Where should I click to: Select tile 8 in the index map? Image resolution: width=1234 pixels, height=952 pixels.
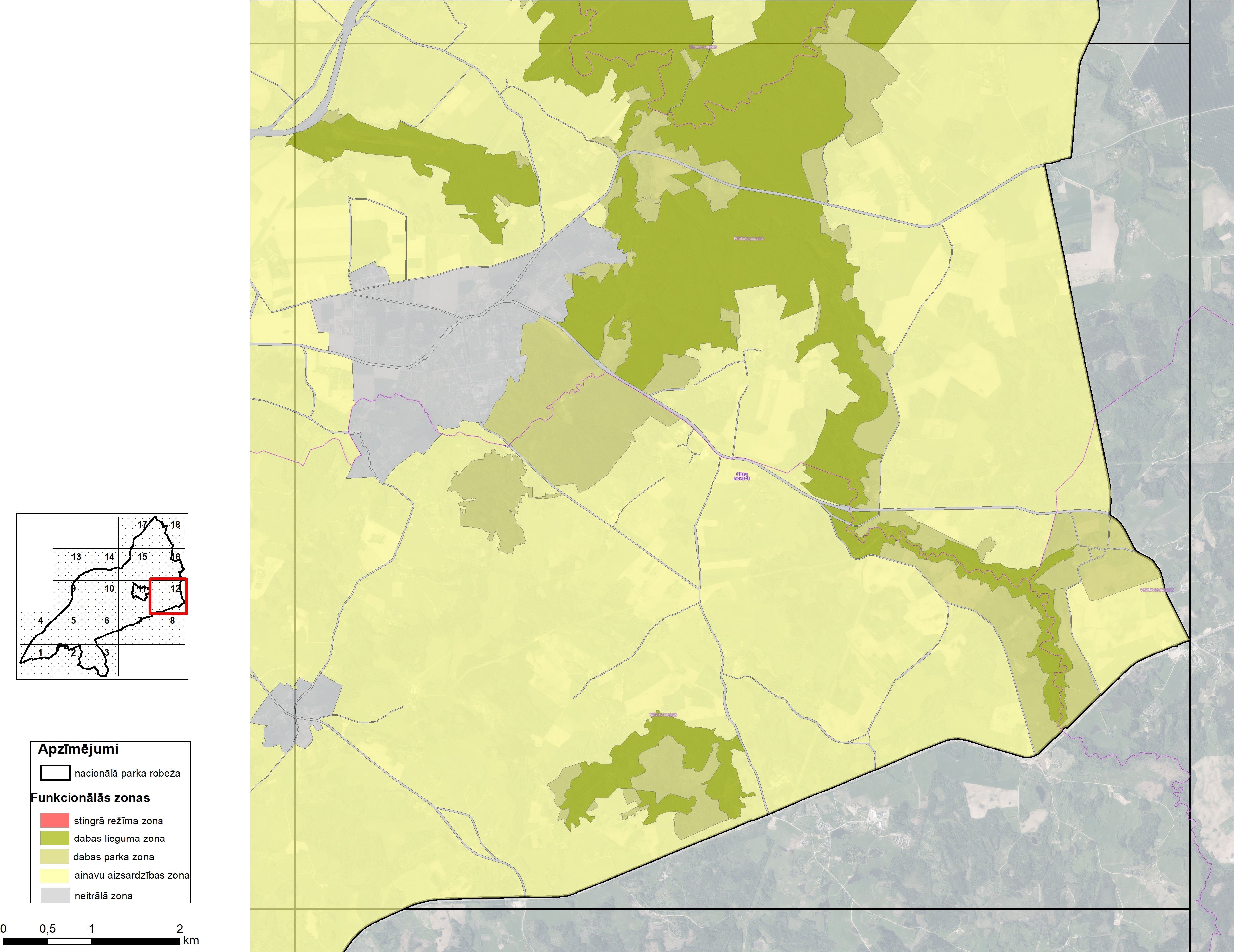point(172,620)
